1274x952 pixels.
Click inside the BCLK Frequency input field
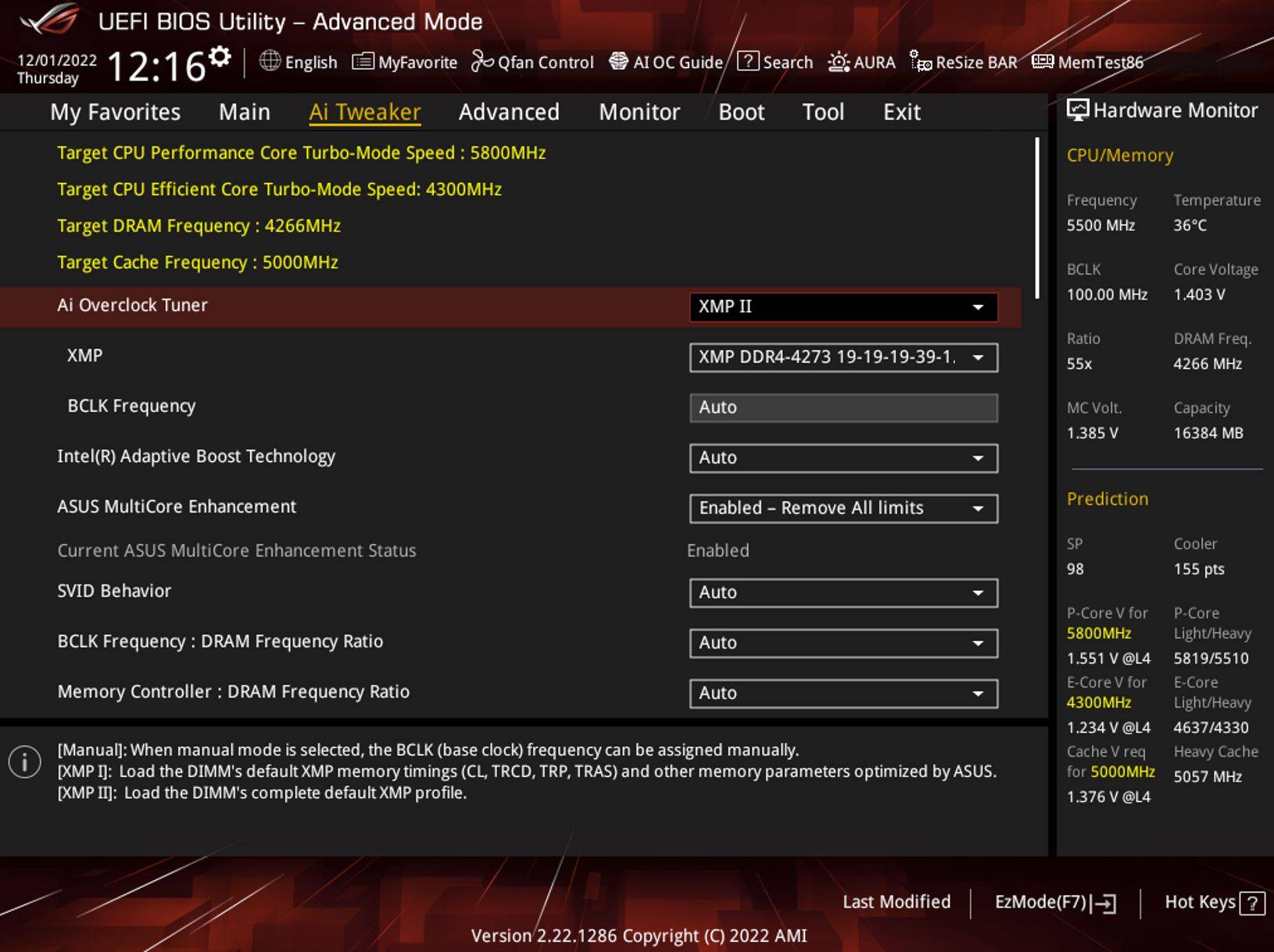click(843, 406)
